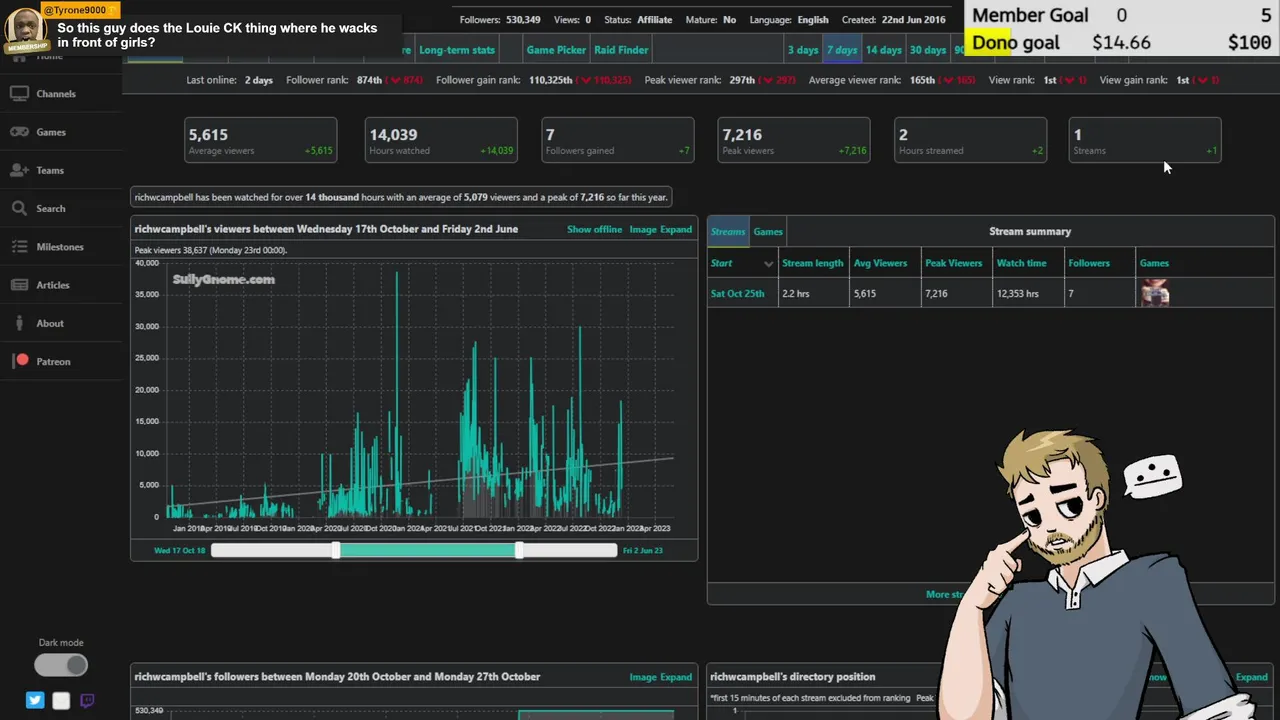
Task: Click the Streams count card
Action: click(x=1145, y=140)
